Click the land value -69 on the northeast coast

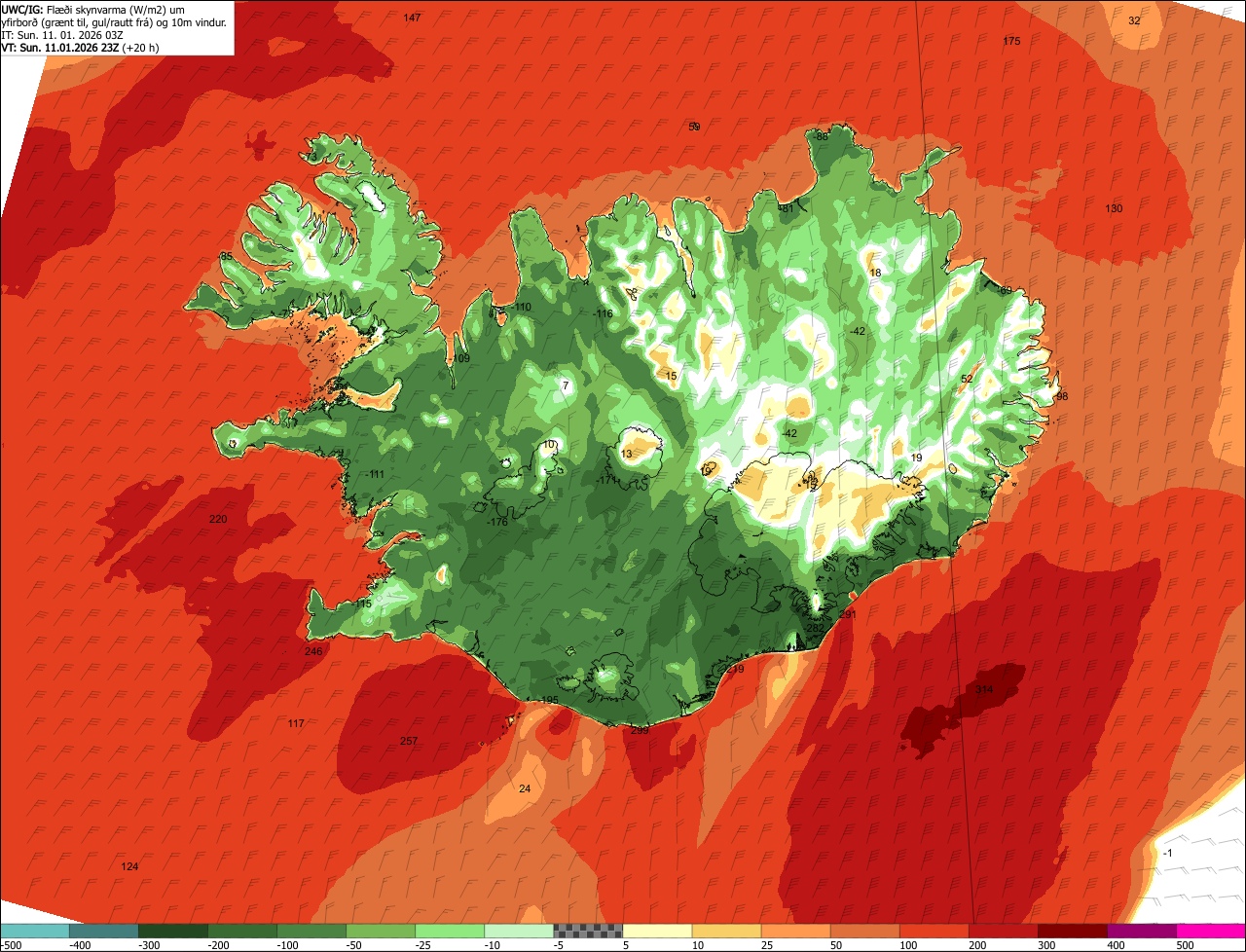(1005, 290)
